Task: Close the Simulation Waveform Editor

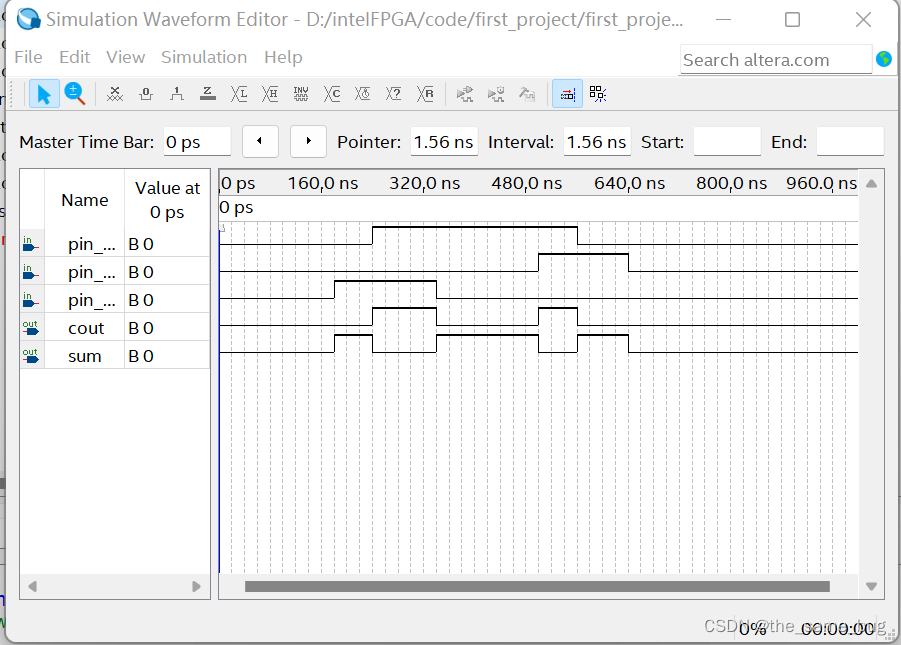Action: coord(863,20)
